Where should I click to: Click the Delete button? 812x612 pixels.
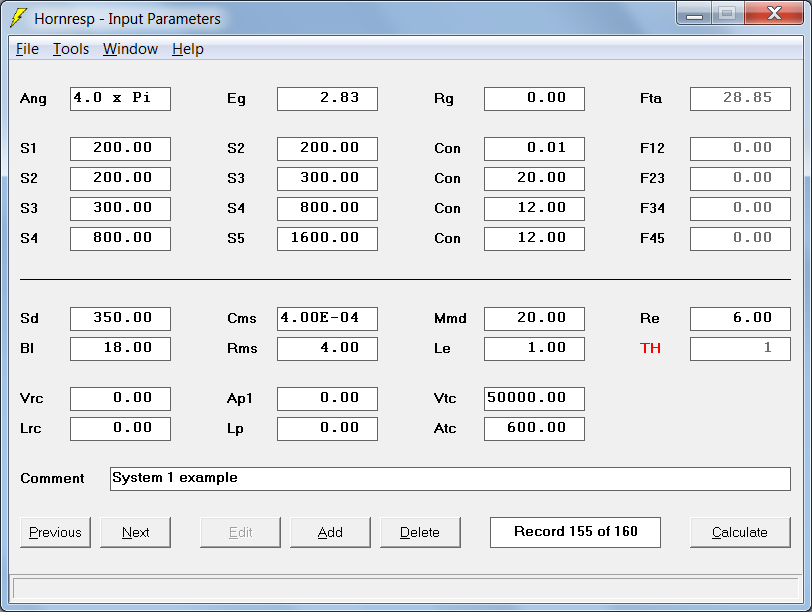pyautogui.click(x=420, y=532)
